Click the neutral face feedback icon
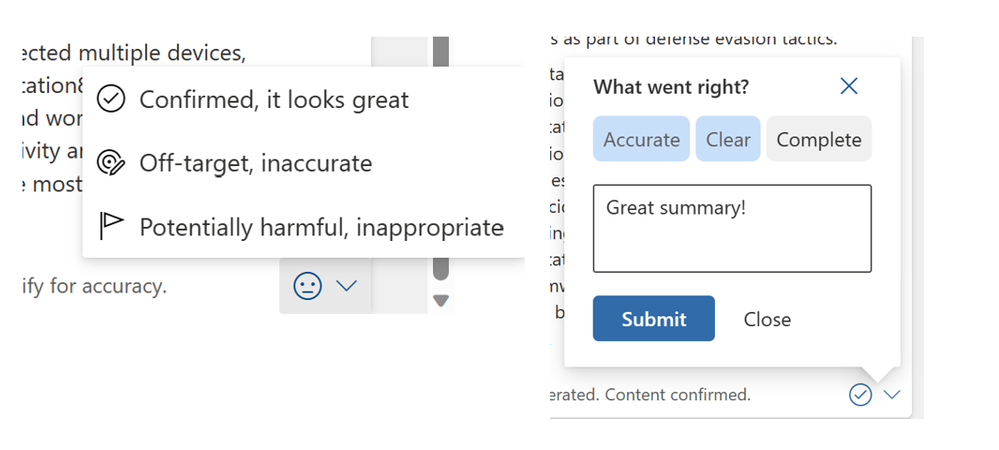The height and width of the screenshot is (450, 999). pos(307,286)
